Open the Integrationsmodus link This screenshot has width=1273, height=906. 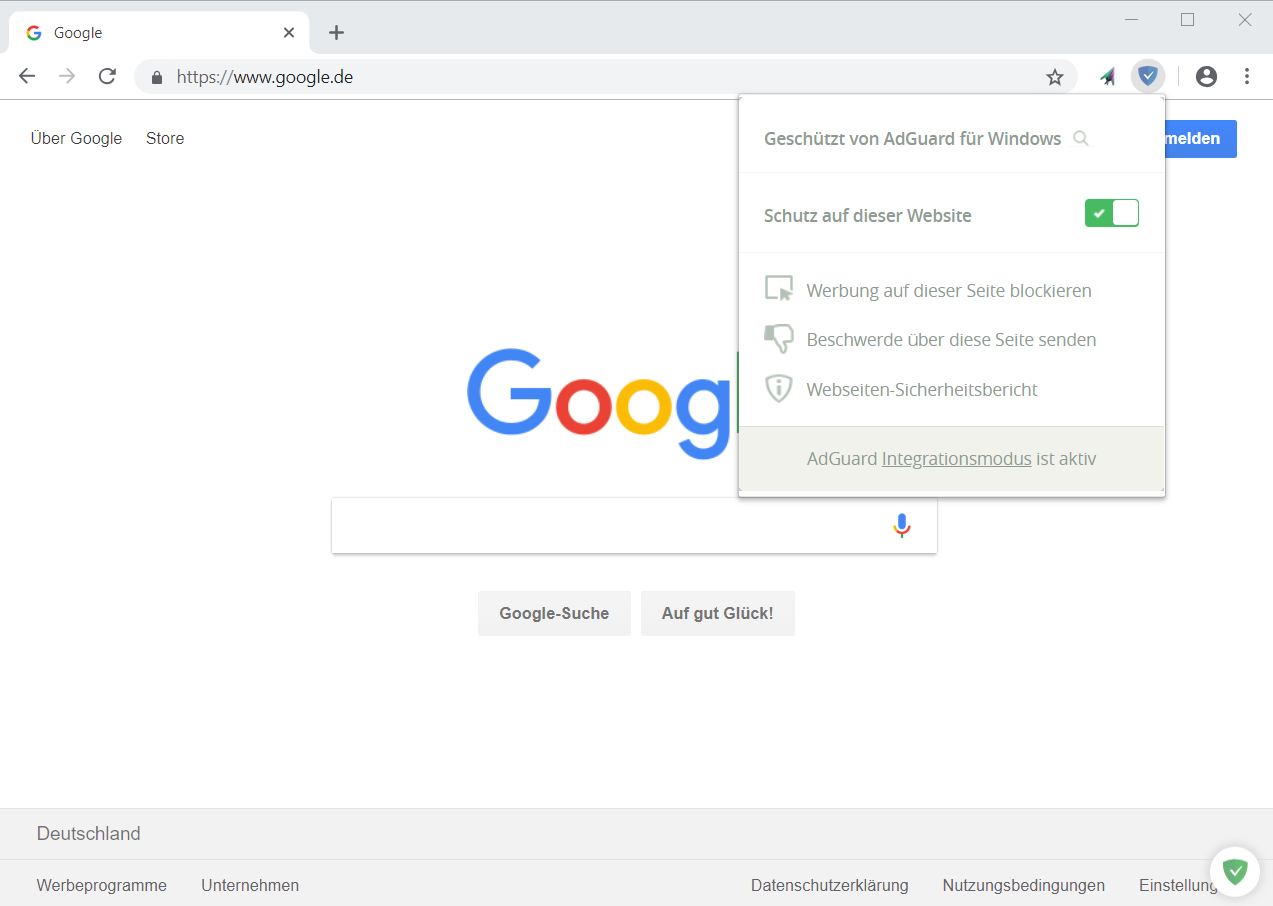tap(956, 459)
